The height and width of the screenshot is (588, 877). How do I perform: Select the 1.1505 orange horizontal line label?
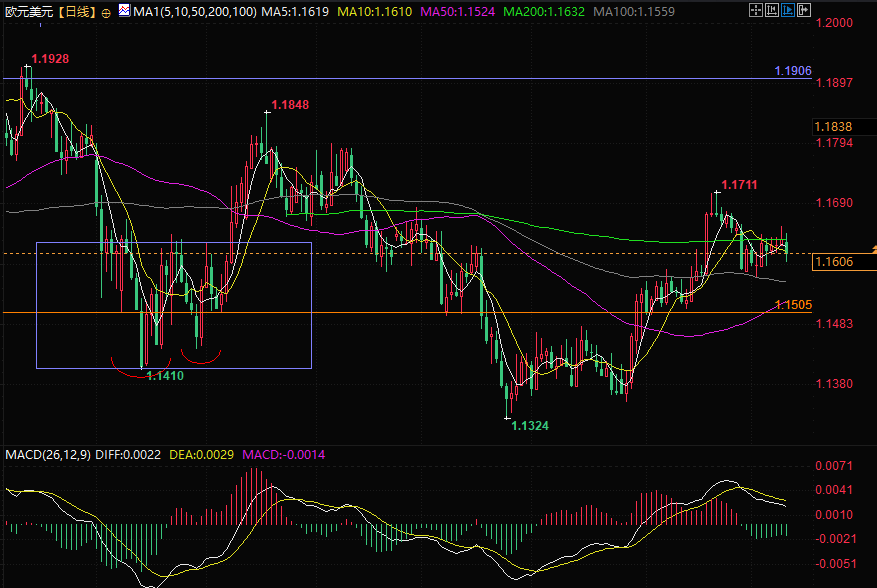[793, 304]
